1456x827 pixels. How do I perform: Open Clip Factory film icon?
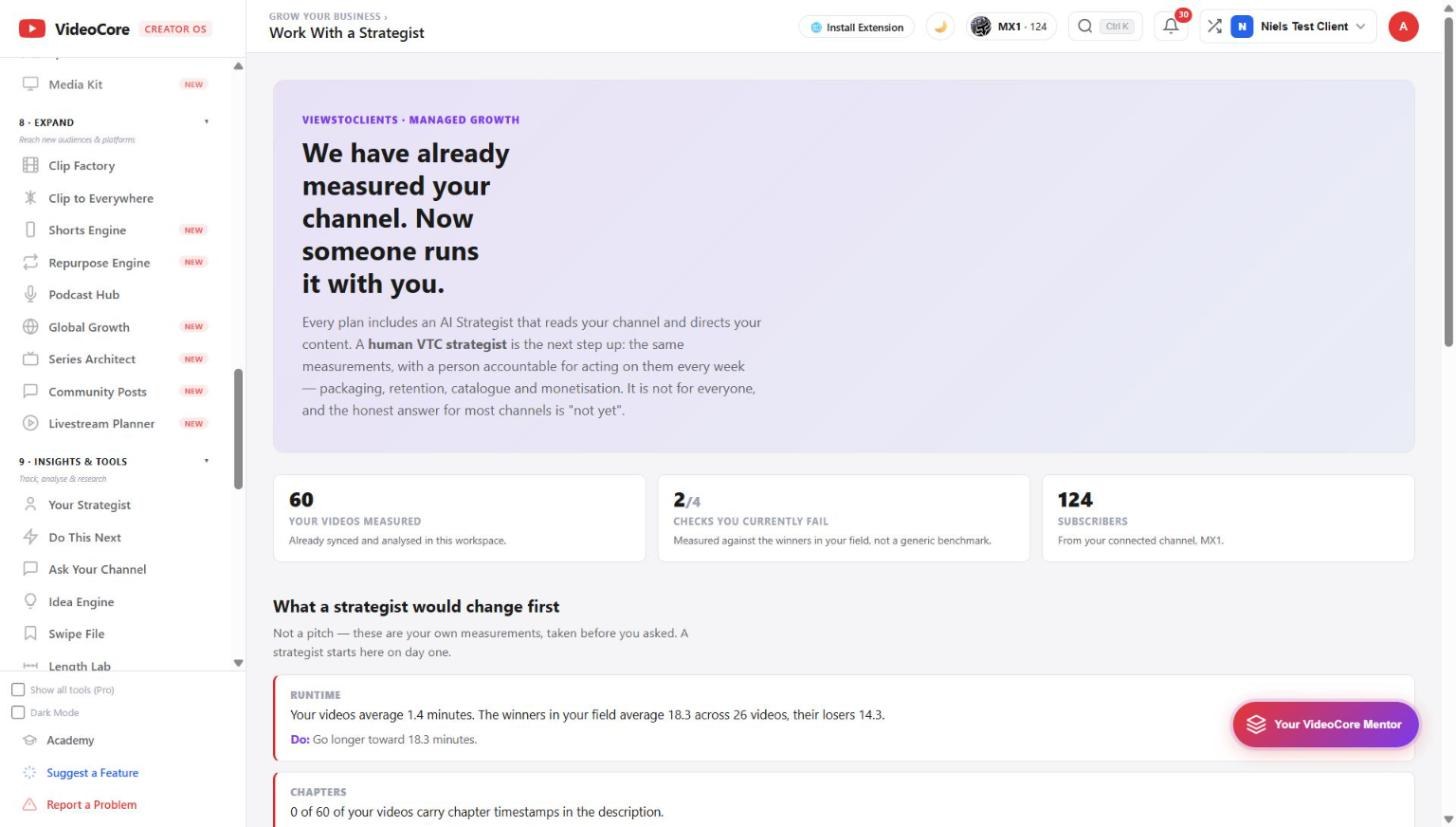pos(30,166)
